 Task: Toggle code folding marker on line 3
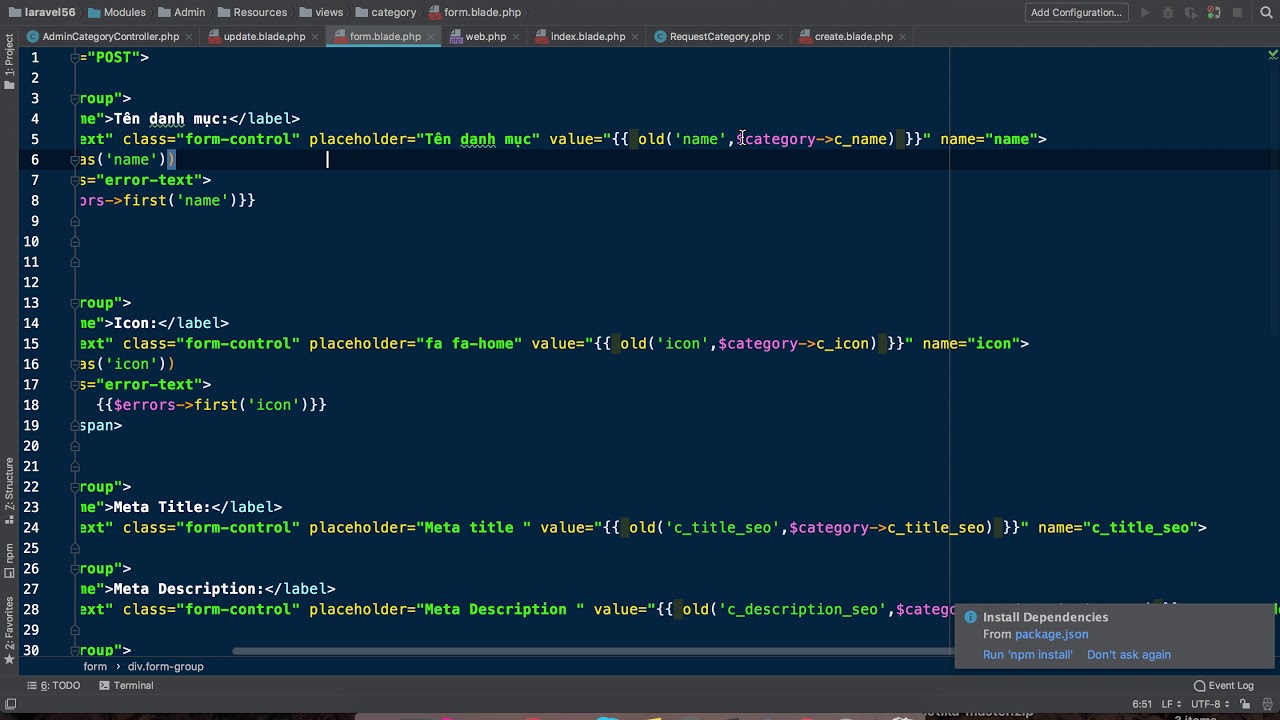(75, 99)
